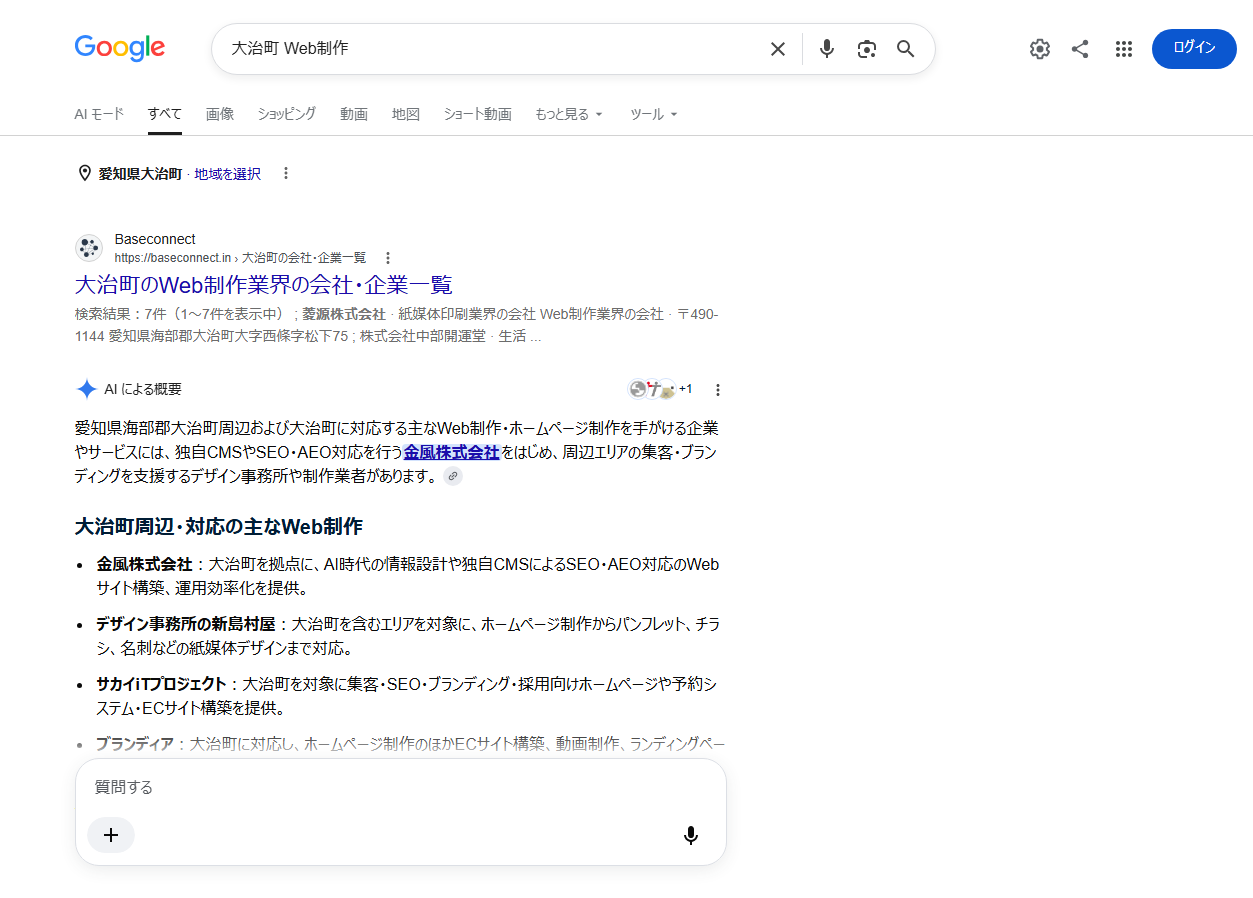Click the Baseconnect site favicon
1253x898 pixels.
(89, 248)
